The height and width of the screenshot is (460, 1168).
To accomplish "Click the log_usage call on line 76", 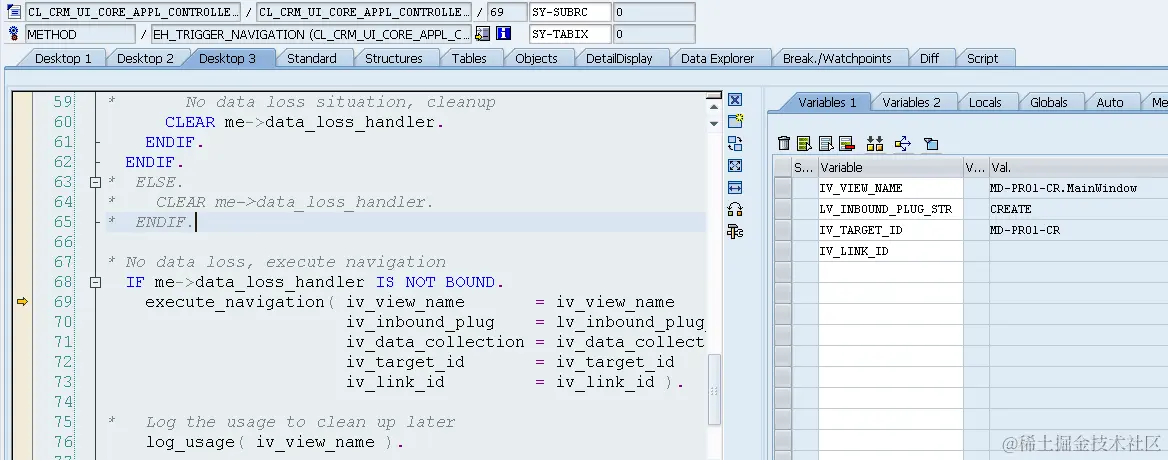I will (274, 442).
